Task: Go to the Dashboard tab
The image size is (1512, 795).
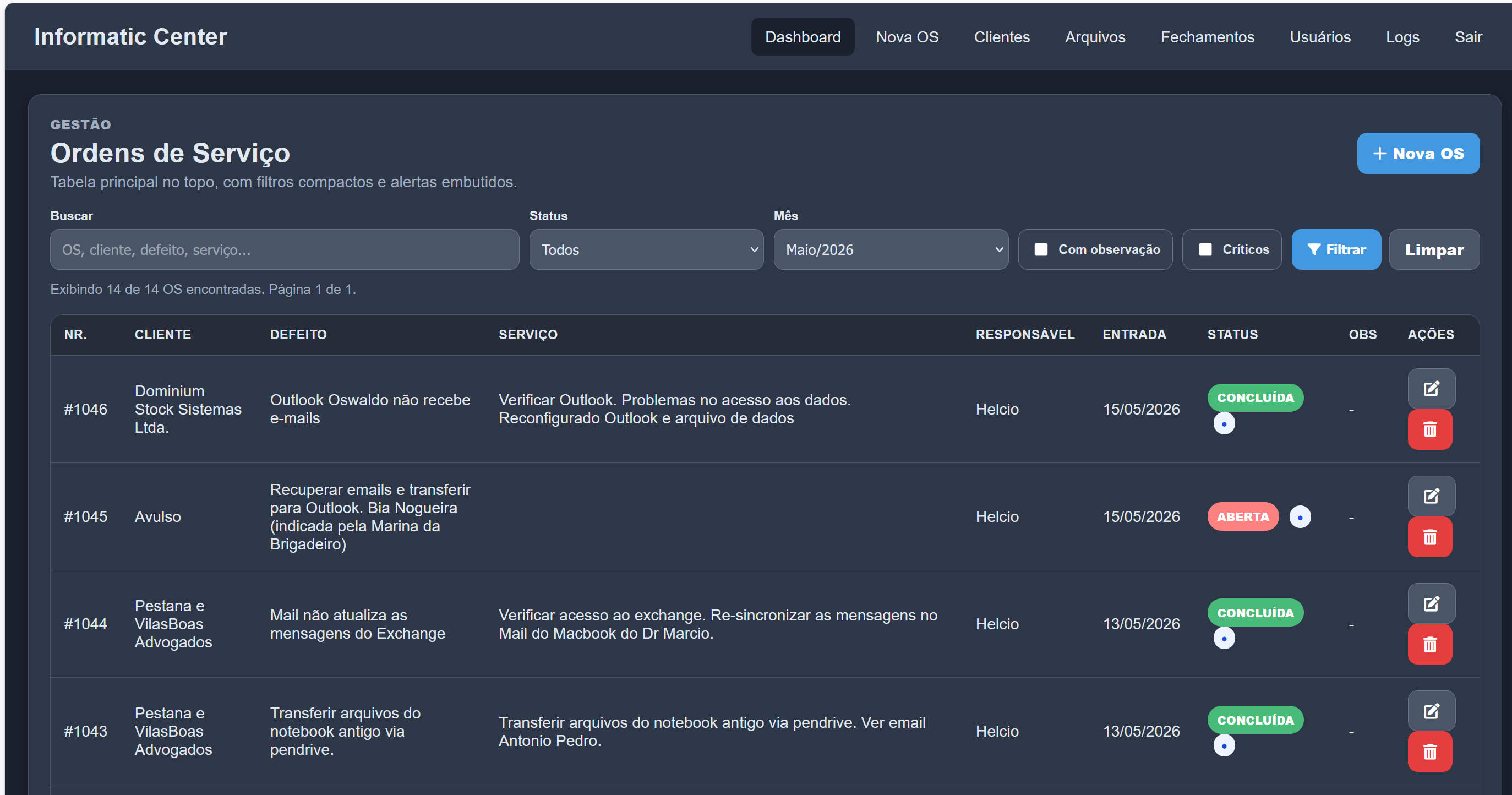Action: click(x=803, y=37)
